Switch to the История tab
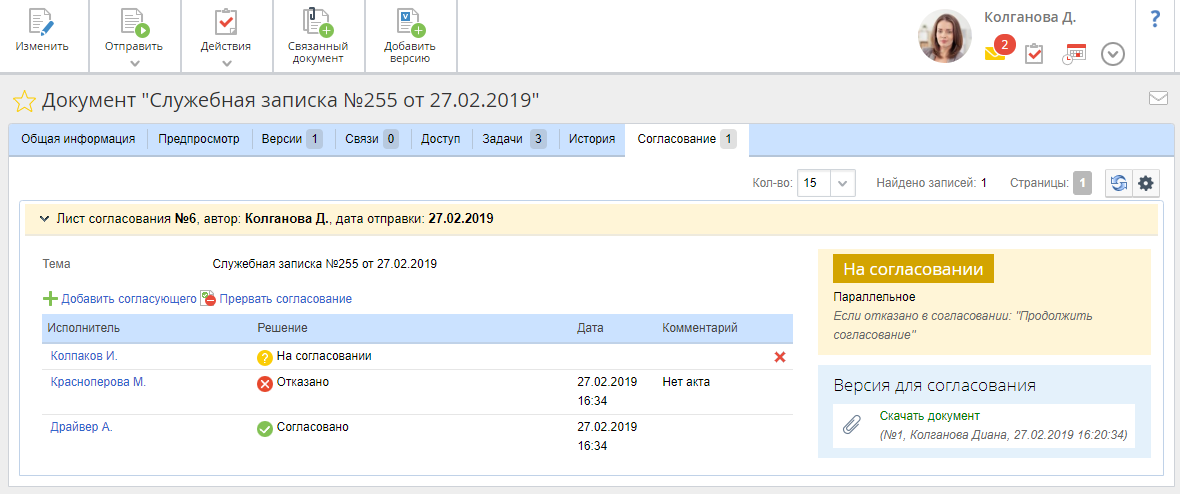 pyautogui.click(x=591, y=139)
